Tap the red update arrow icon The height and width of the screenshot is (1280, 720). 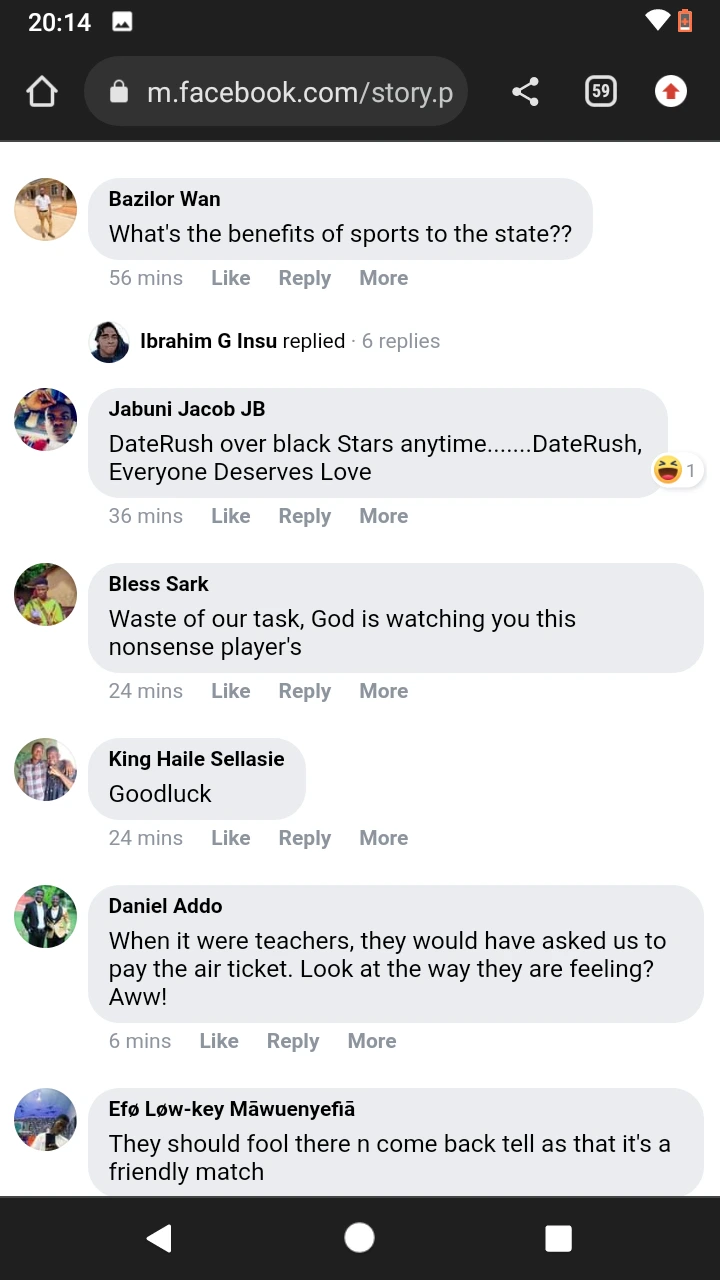click(670, 92)
